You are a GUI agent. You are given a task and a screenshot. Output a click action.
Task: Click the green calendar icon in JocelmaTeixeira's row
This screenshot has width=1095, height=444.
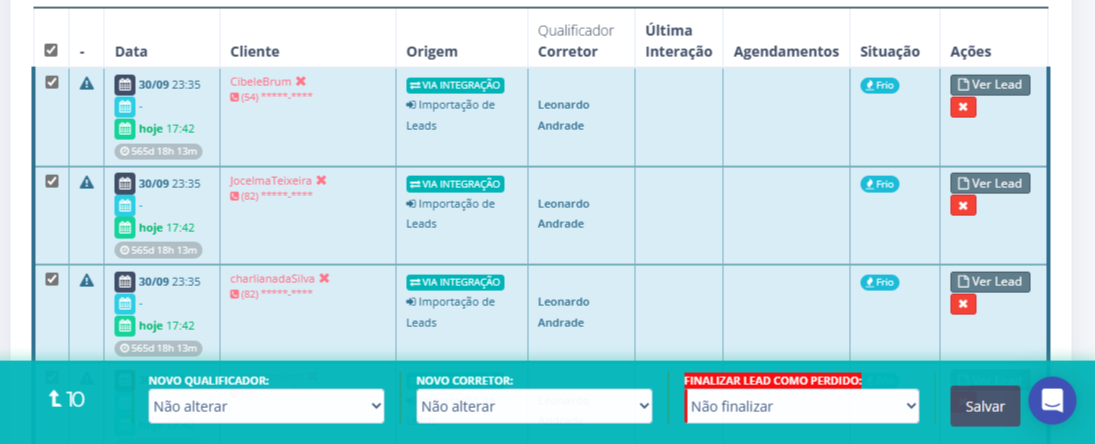[124, 227]
